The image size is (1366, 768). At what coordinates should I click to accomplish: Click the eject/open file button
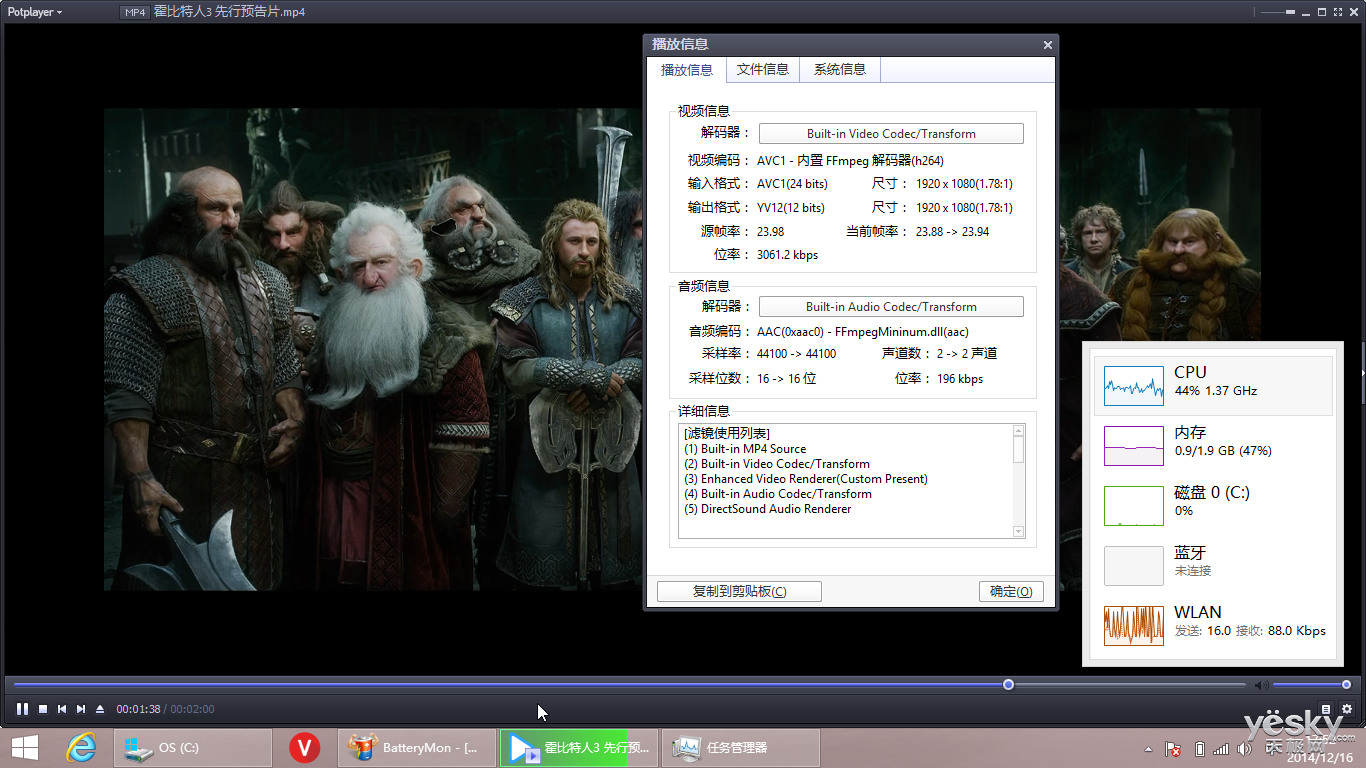pyautogui.click(x=100, y=709)
